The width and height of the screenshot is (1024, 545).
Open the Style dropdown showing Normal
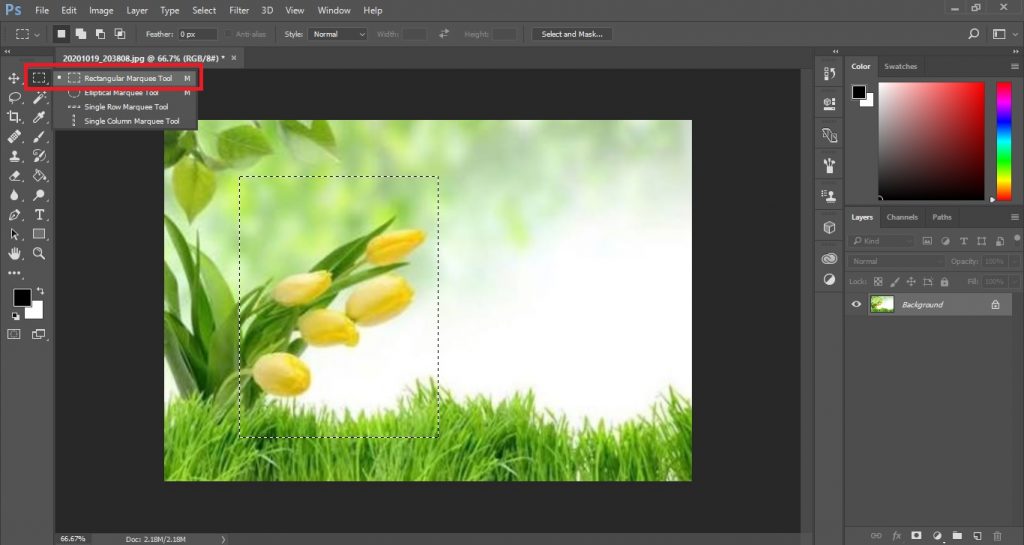point(338,34)
